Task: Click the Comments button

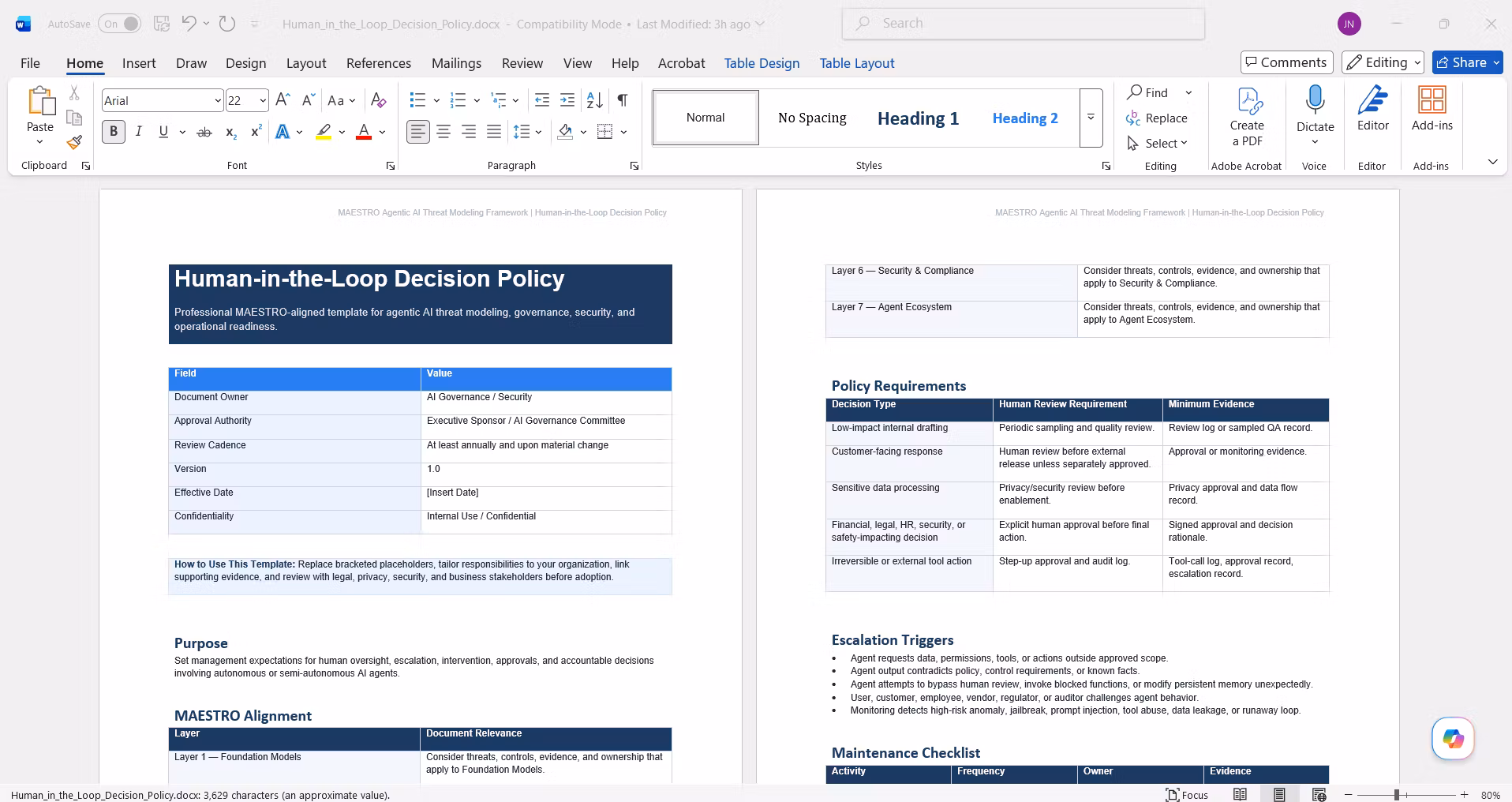Action: pos(1286,62)
